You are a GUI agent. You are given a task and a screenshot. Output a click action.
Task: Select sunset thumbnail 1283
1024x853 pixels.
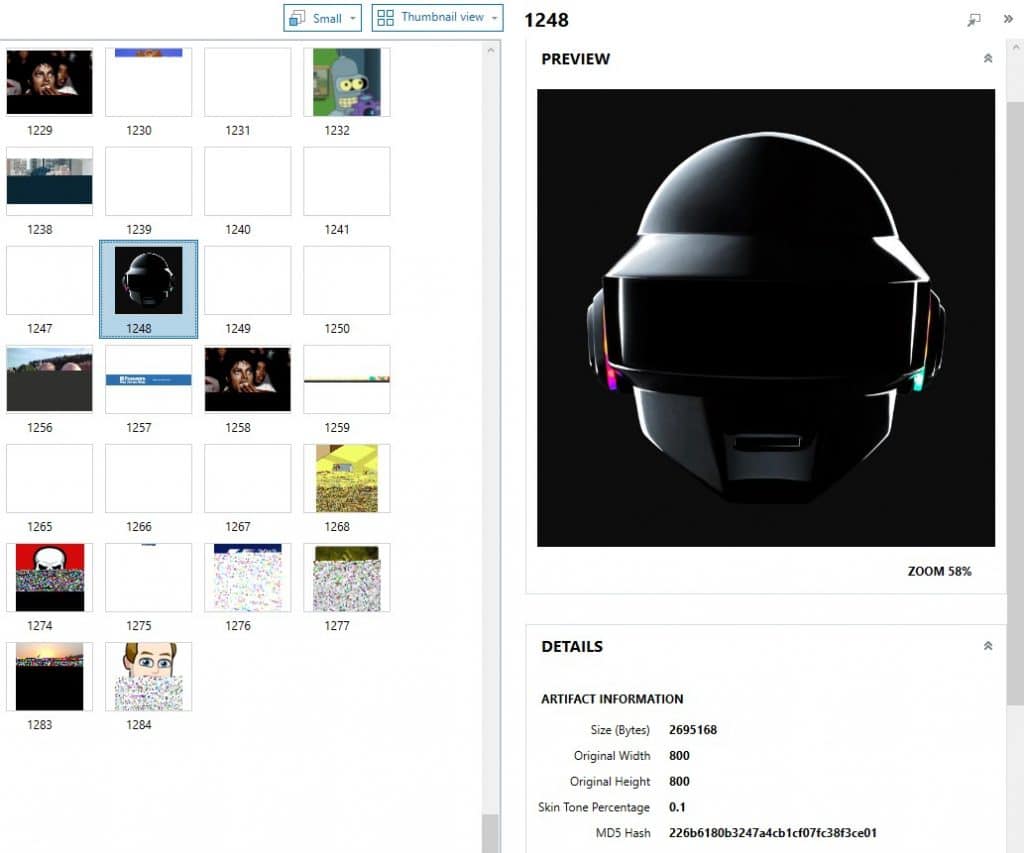[50, 677]
